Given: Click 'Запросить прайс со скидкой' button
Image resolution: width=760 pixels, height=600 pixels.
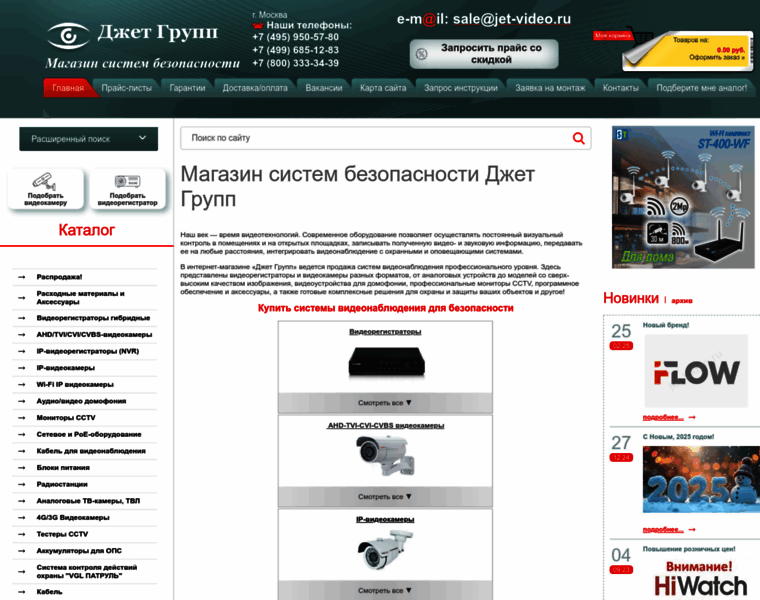Looking at the screenshot, I should point(477,53).
